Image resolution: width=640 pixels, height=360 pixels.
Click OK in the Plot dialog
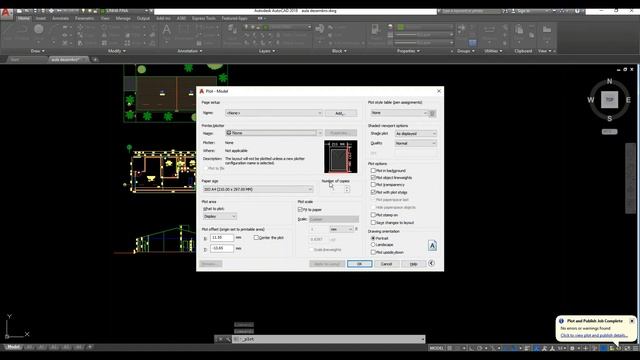360,264
